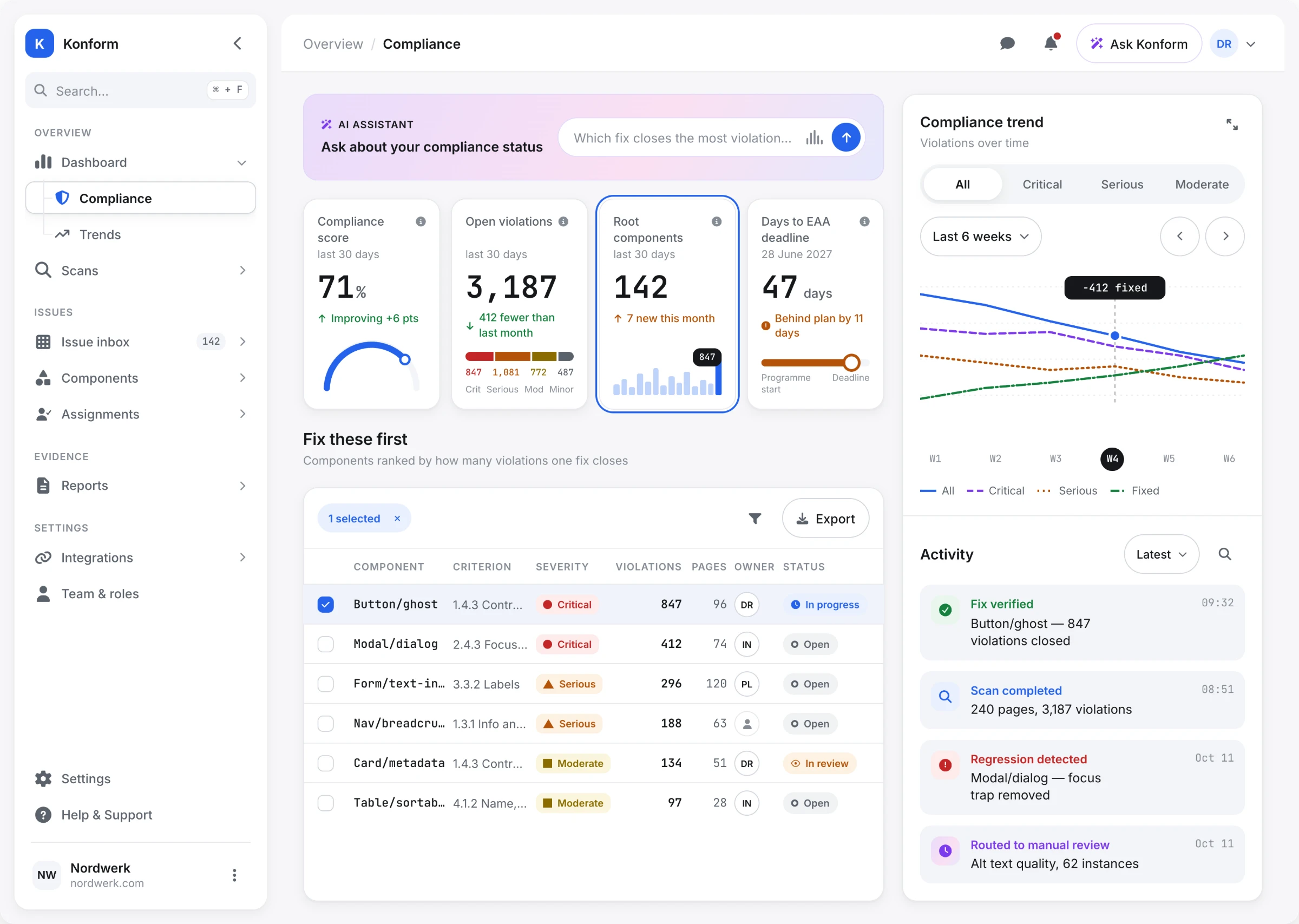Select the Form/text-in row checkbox
The width and height of the screenshot is (1299, 924).
325,684
